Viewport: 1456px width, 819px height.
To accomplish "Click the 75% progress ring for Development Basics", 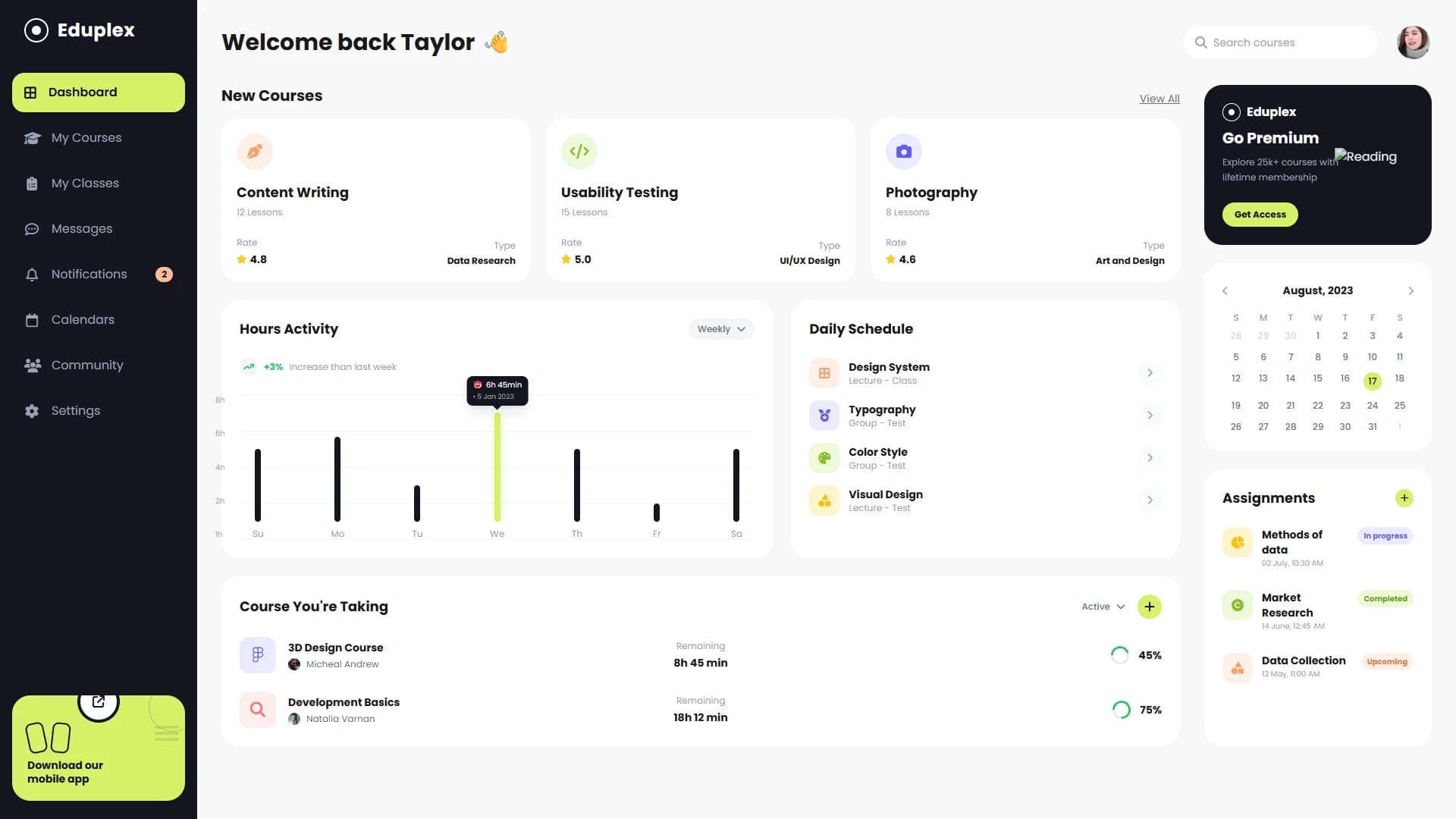I will point(1120,709).
